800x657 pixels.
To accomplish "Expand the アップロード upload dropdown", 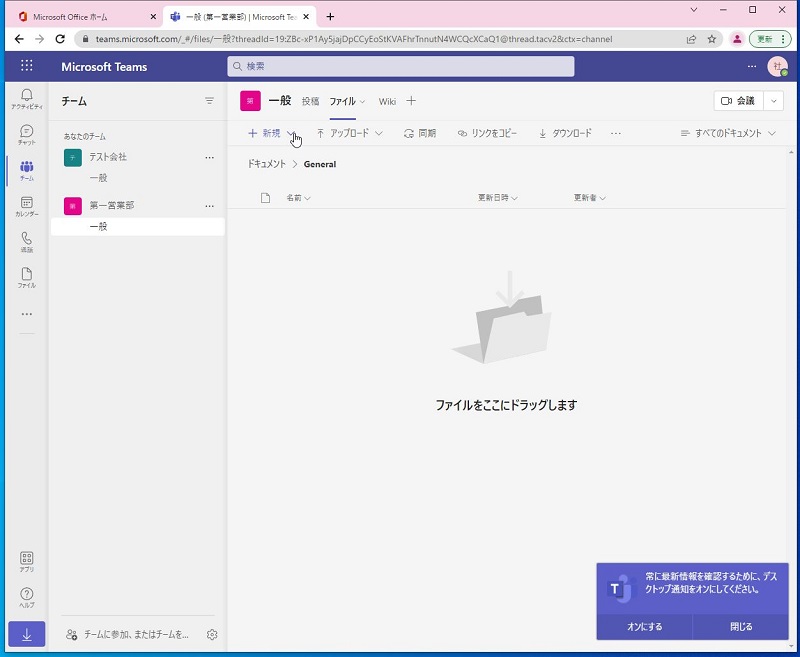I will tap(379, 134).
